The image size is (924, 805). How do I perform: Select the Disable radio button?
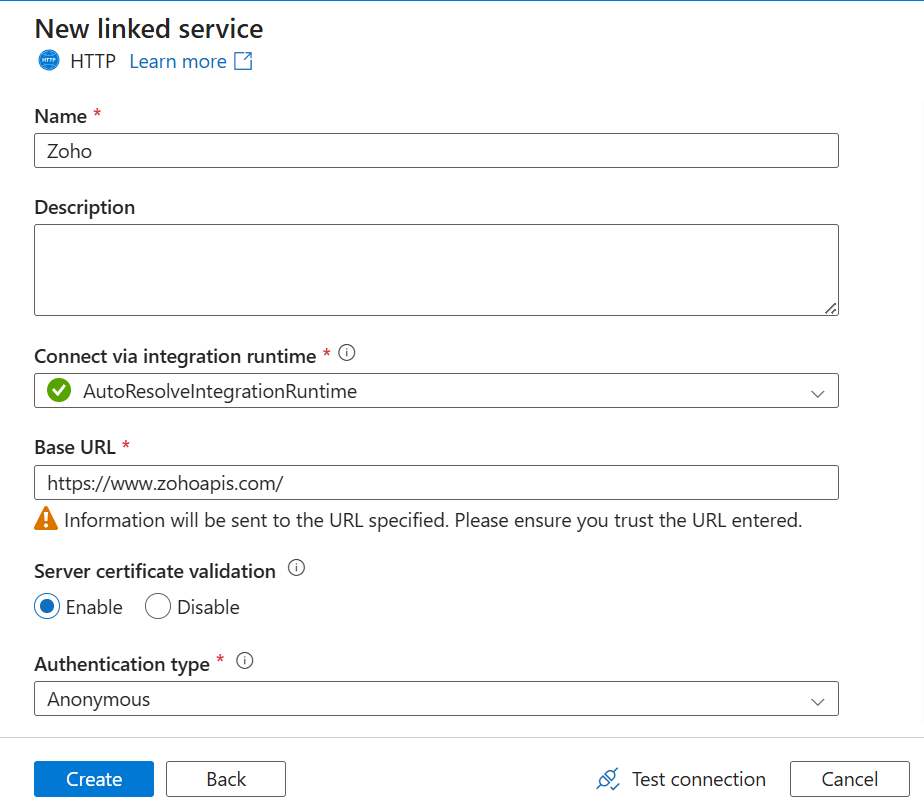coord(158,607)
